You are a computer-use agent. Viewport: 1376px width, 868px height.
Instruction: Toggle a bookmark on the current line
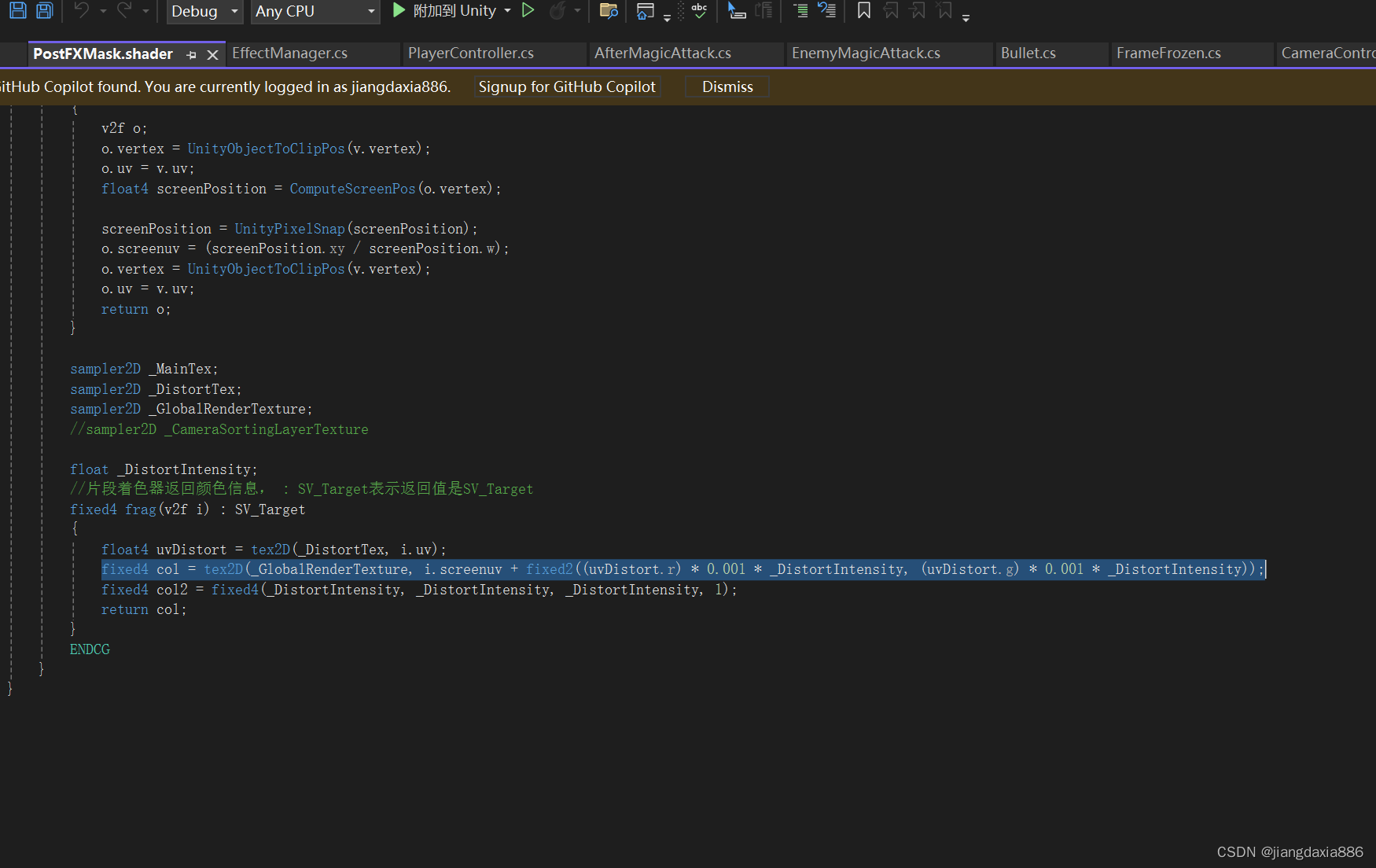click(x=863, y=10)
